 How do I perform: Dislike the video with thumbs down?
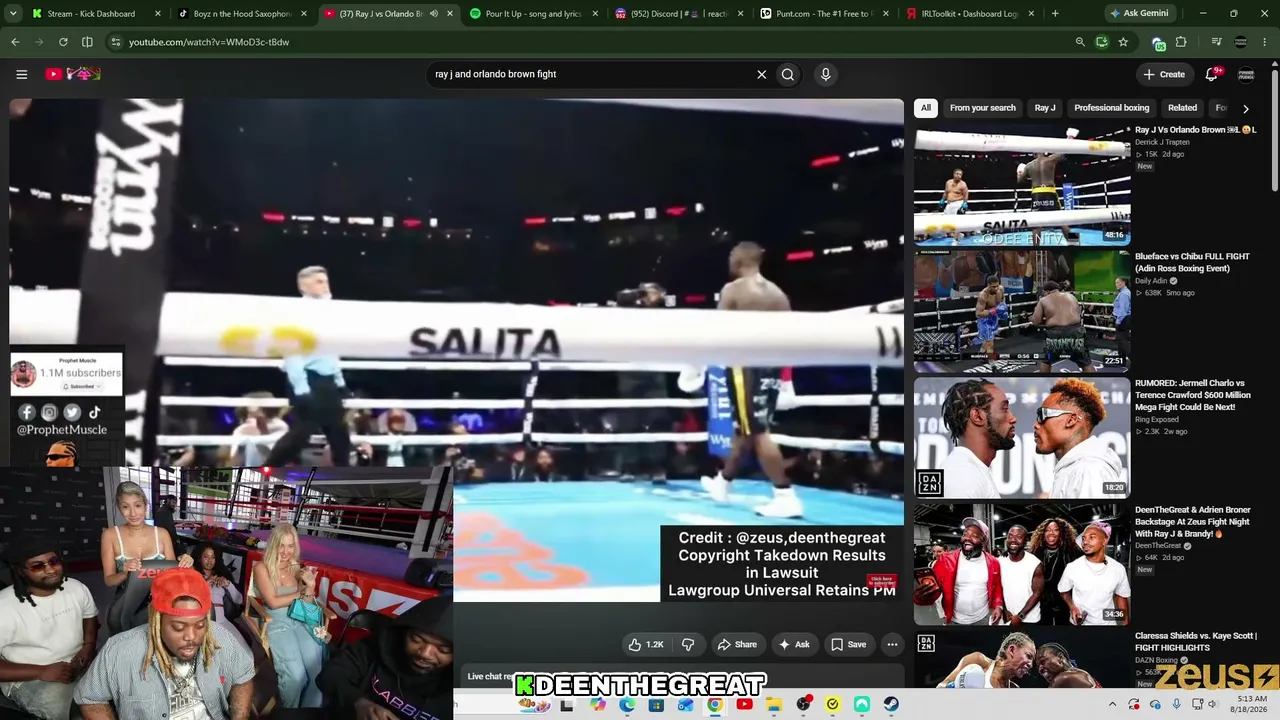coord(688,645)
